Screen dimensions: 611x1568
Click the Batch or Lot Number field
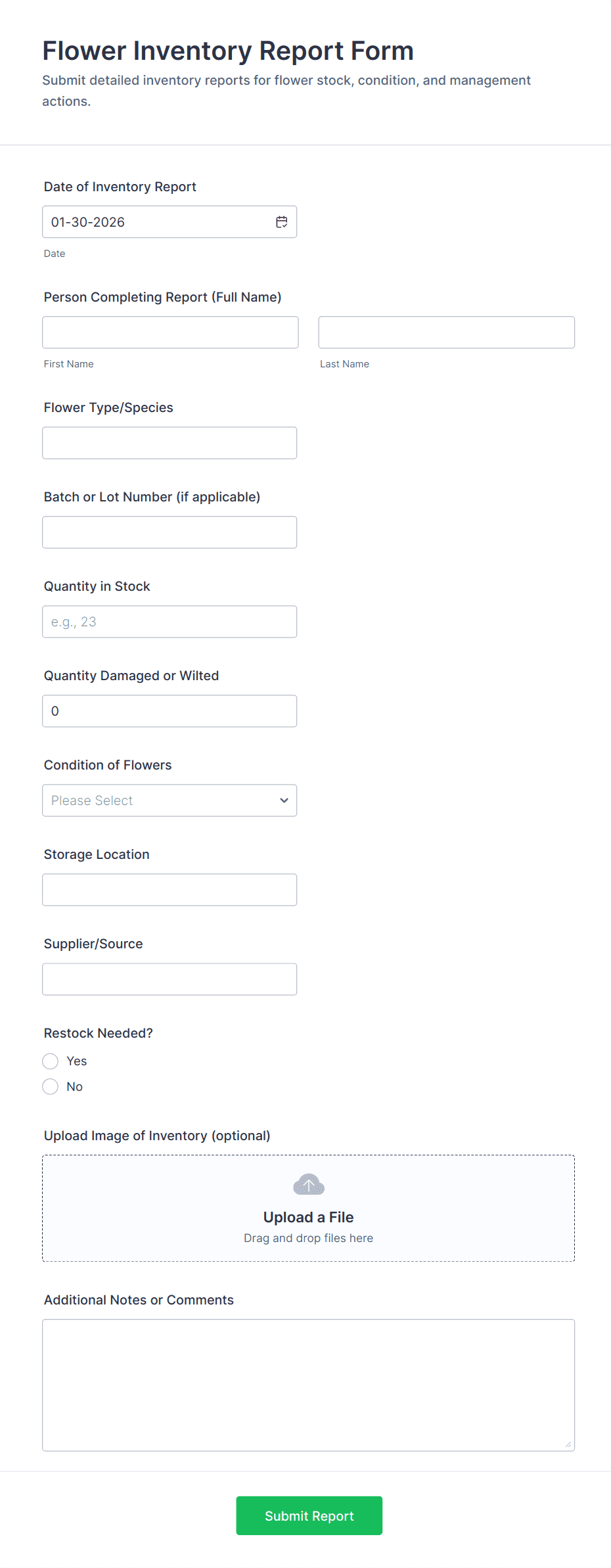tap(170, 532)
